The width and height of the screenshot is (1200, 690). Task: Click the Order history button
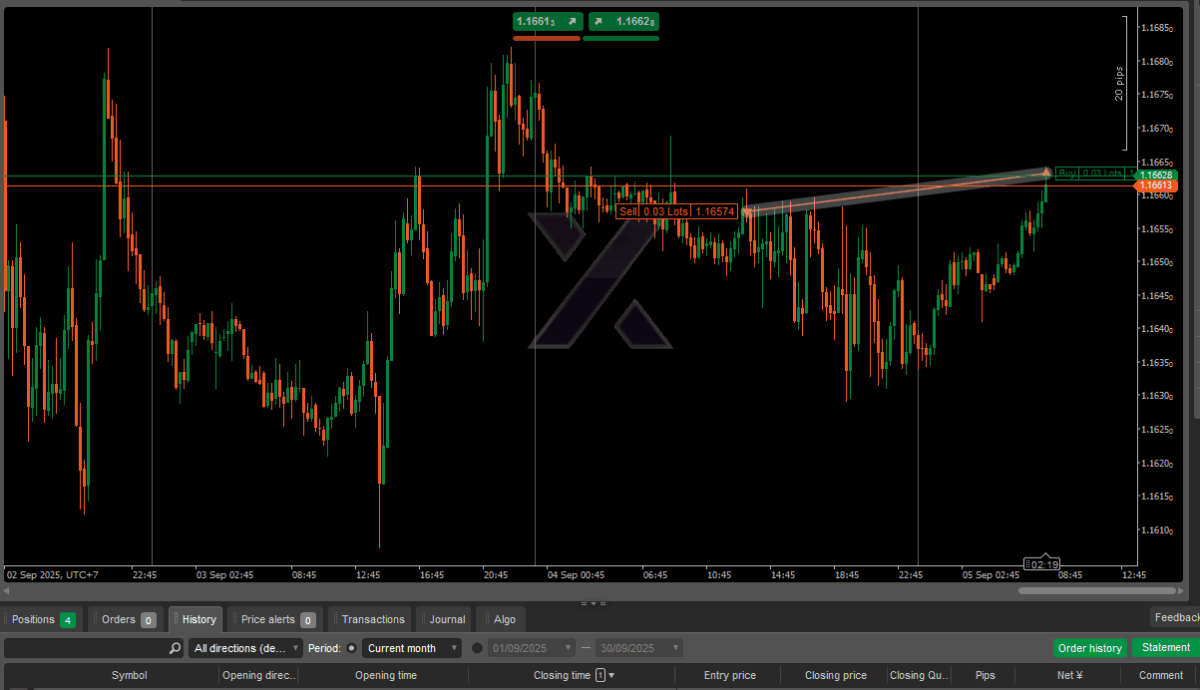1089,648
